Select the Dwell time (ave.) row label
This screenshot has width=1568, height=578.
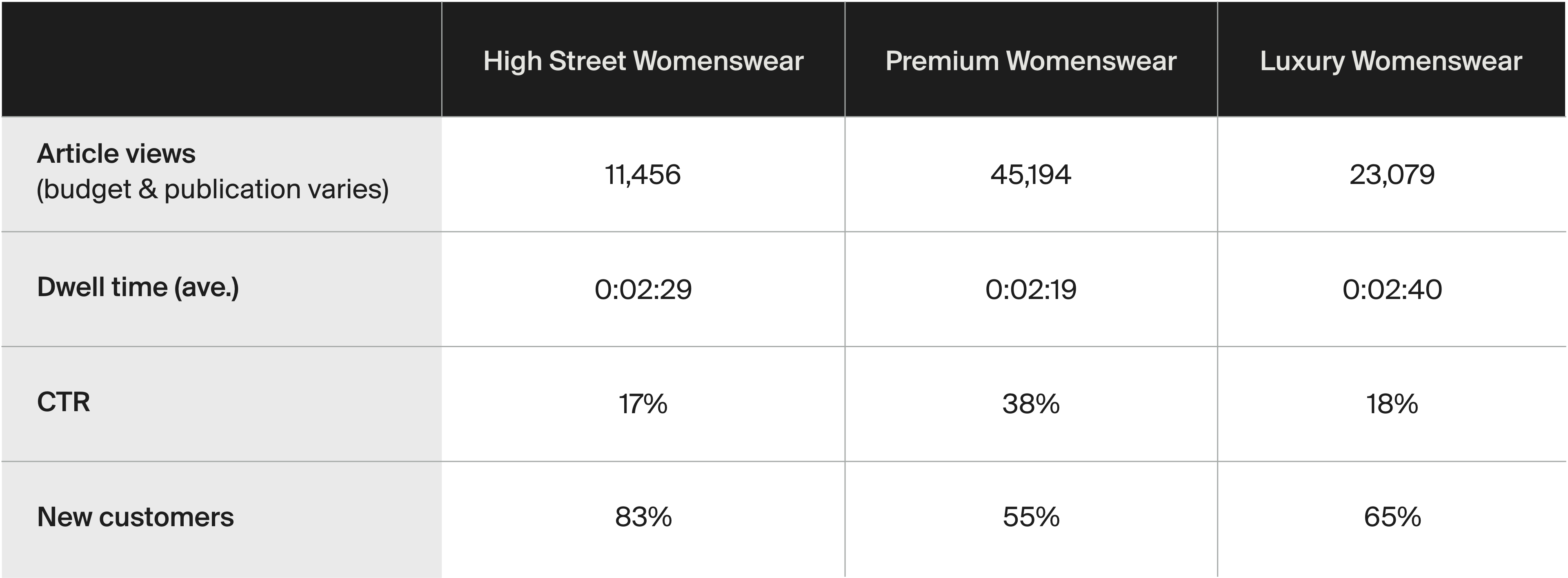coord(138,287)
